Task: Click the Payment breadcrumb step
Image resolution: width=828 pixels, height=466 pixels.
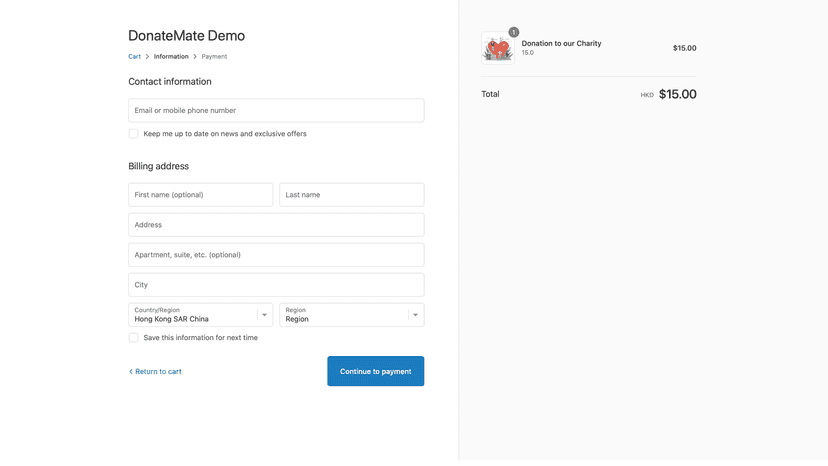Action: [214, 57]
